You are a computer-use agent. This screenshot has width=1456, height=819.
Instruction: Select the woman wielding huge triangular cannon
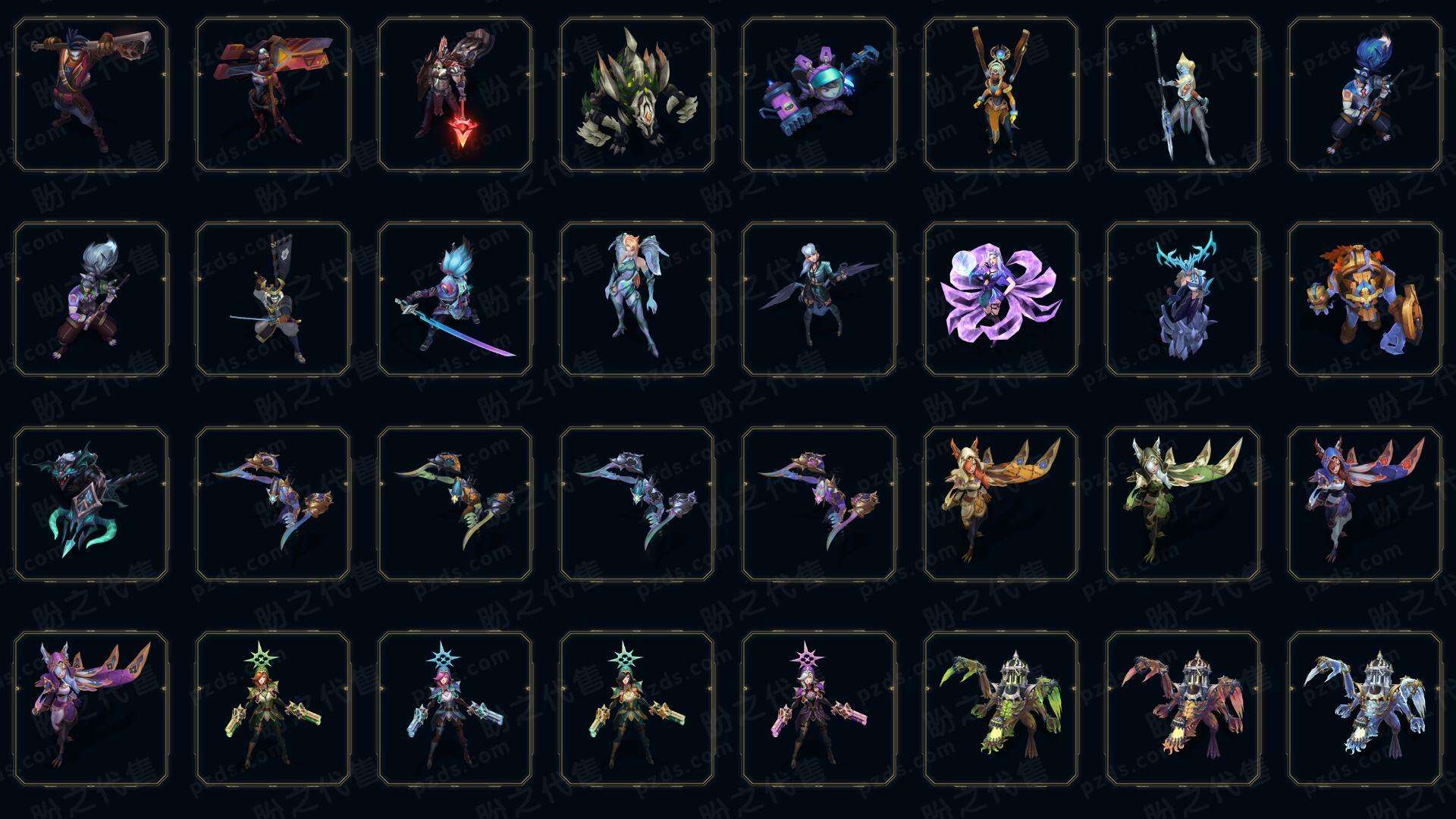pos(273,95)
